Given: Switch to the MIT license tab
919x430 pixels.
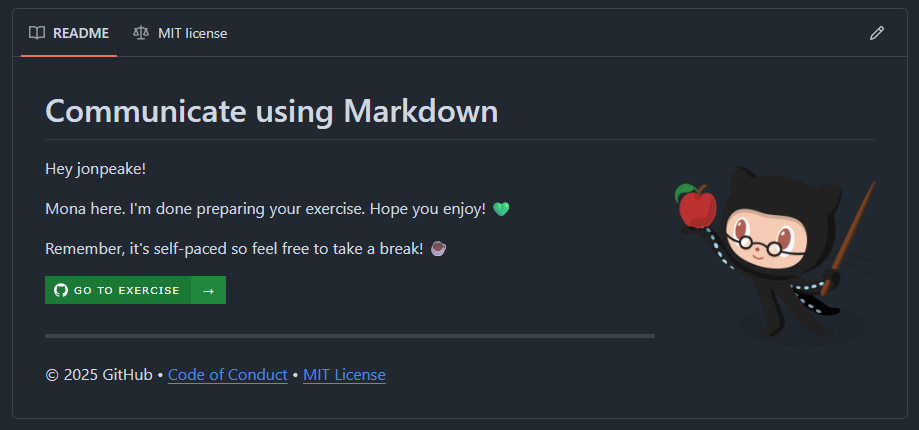Looking at the screenshot, I should pyautogui.click(x=180, y=33).
